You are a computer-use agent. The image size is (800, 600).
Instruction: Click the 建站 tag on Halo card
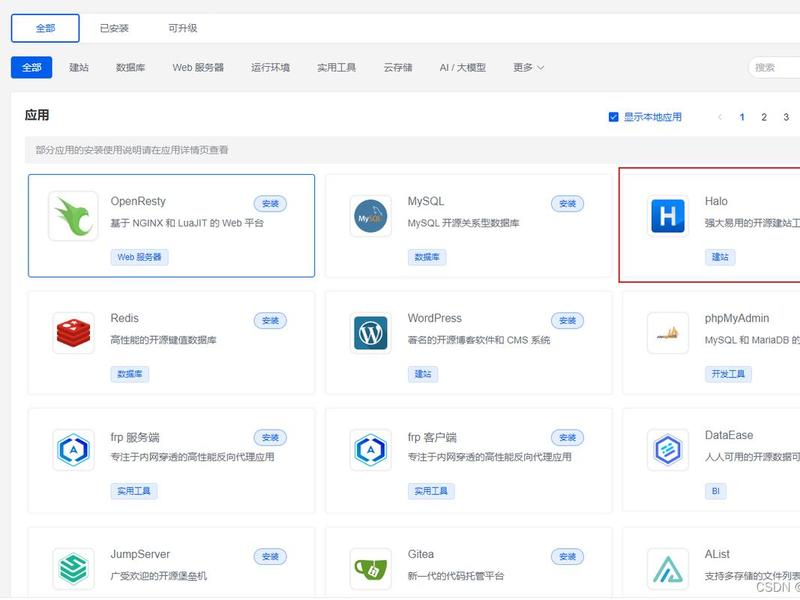pos(720,257)
